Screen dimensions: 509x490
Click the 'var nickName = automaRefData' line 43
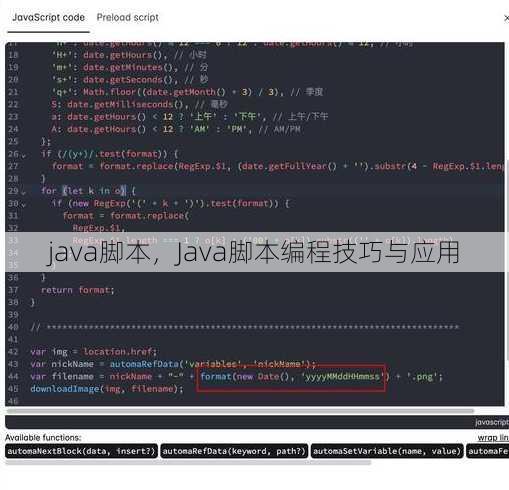pyautogui.click(x=173, y=364)
